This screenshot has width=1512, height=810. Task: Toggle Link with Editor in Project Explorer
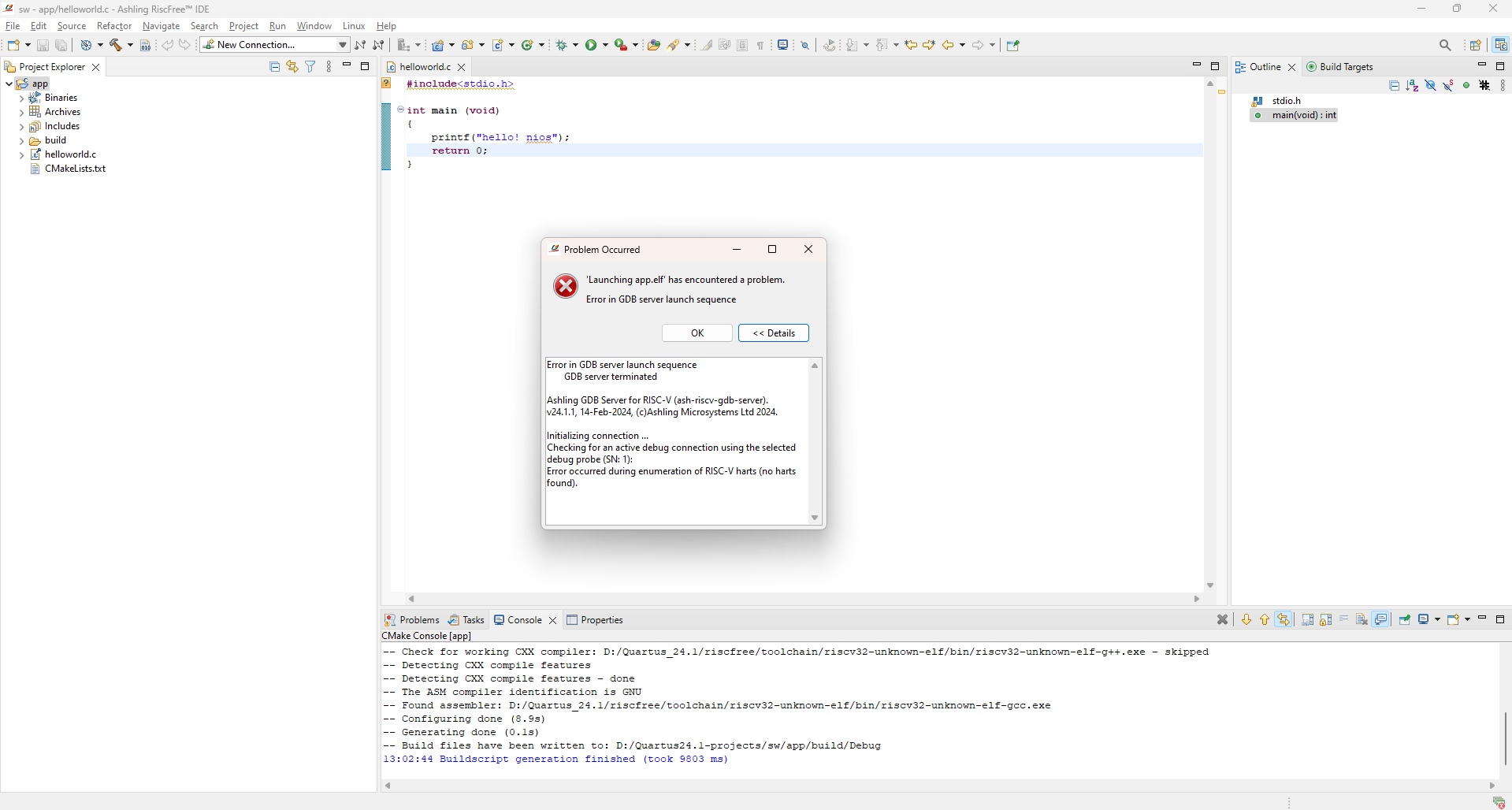tap(292, 67)
